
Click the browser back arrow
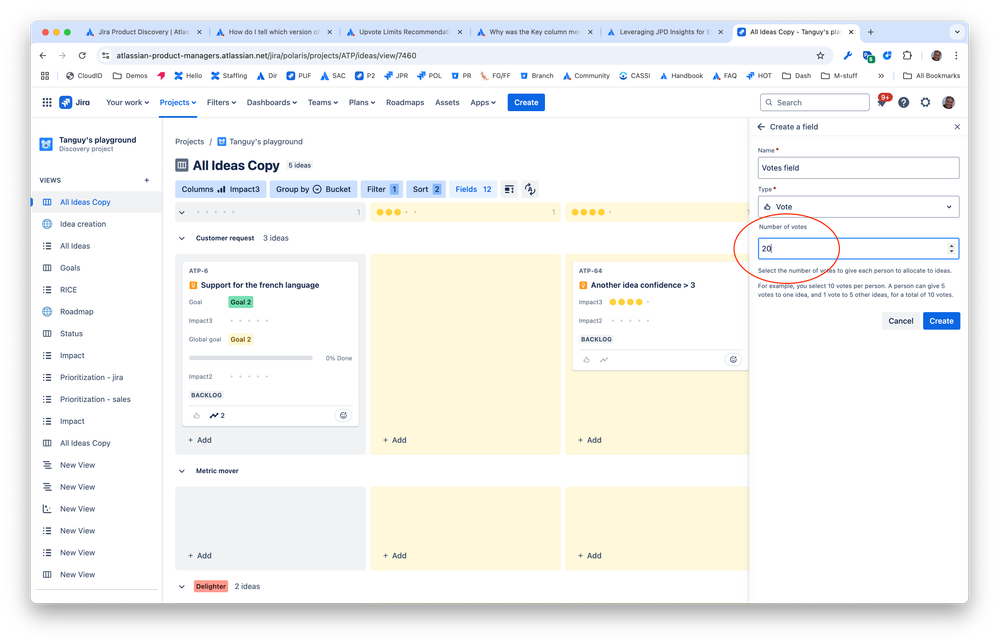pyautogui.click(x=43, y=55)
